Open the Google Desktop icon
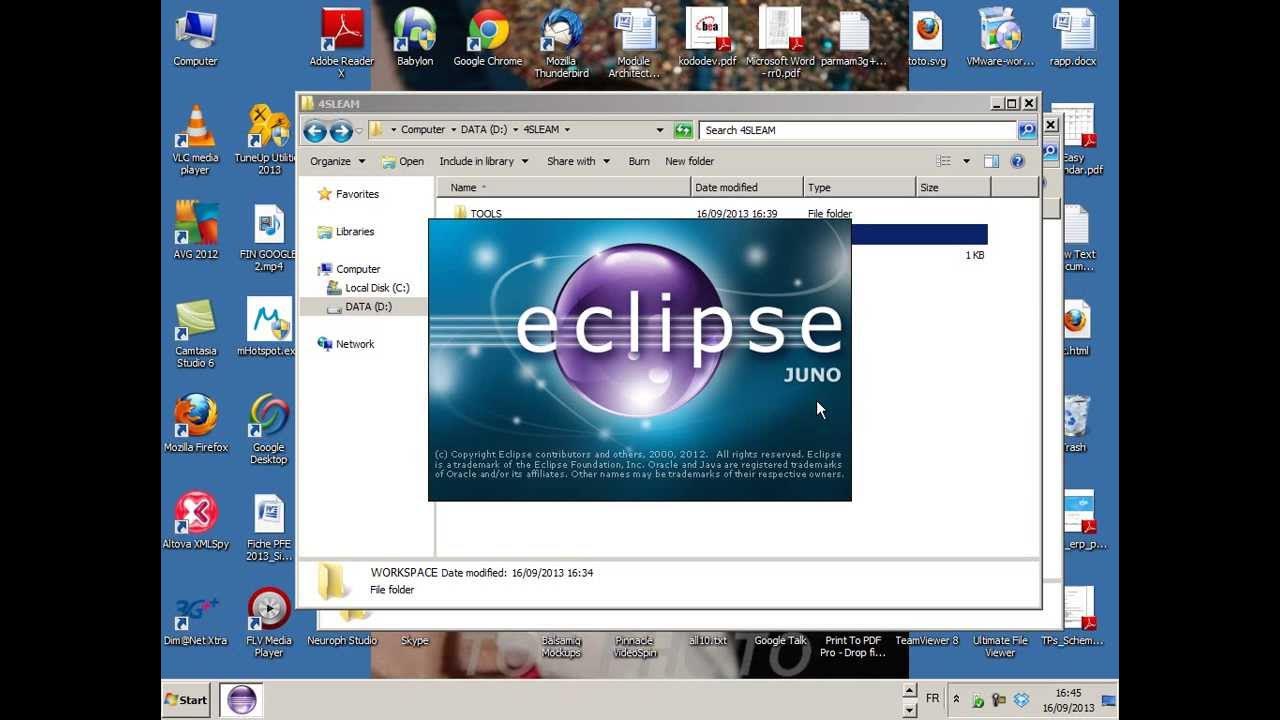This screenshot has width=1280, height=720. tap(268, 430)
